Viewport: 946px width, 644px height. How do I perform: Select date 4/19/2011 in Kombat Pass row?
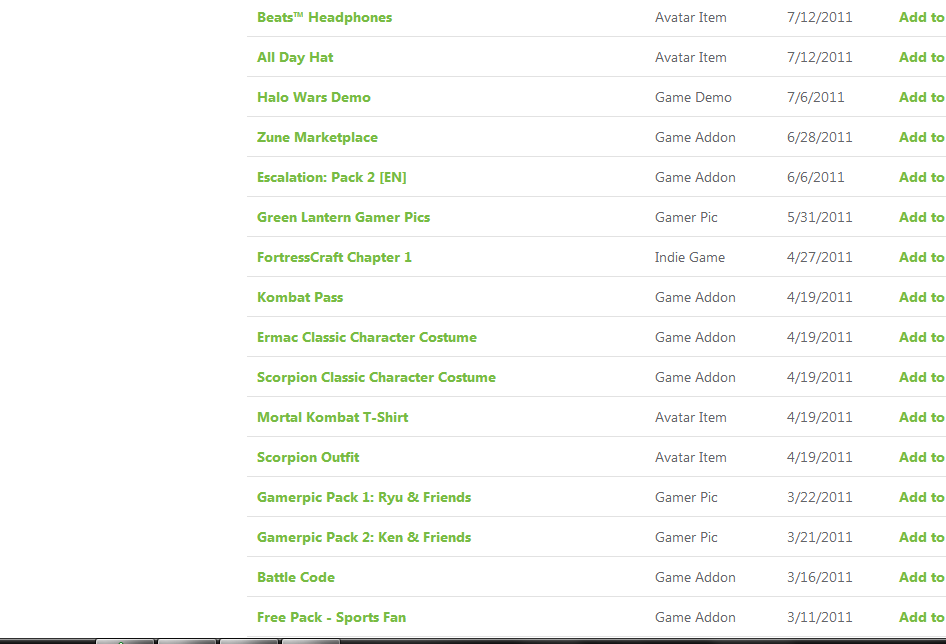coord(820,298)
